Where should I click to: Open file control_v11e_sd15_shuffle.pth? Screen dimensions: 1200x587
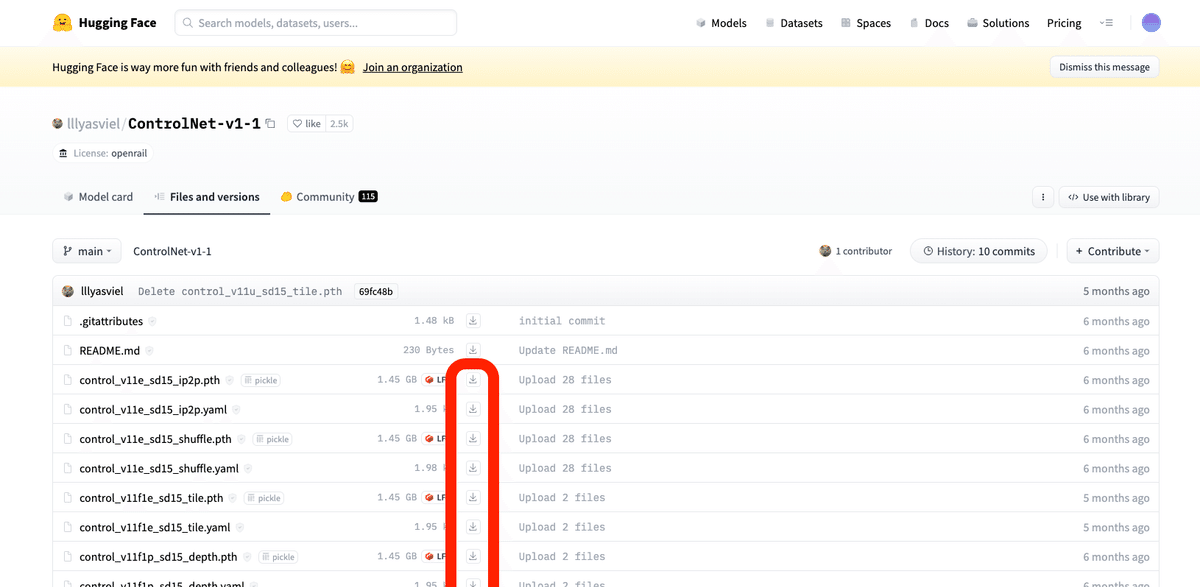pos(155,439)
